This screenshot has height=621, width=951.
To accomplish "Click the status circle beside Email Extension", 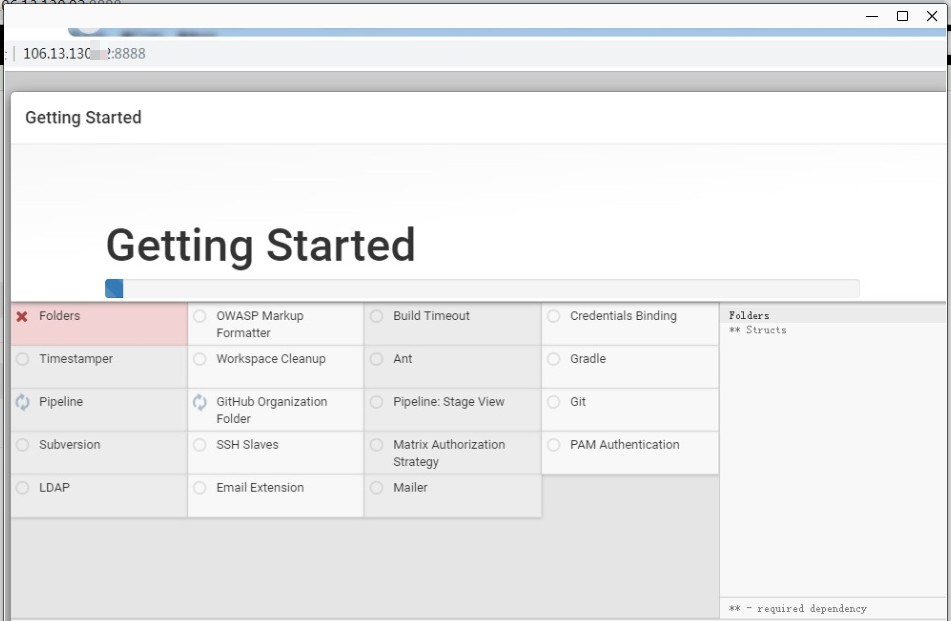I will coord(200,488).
